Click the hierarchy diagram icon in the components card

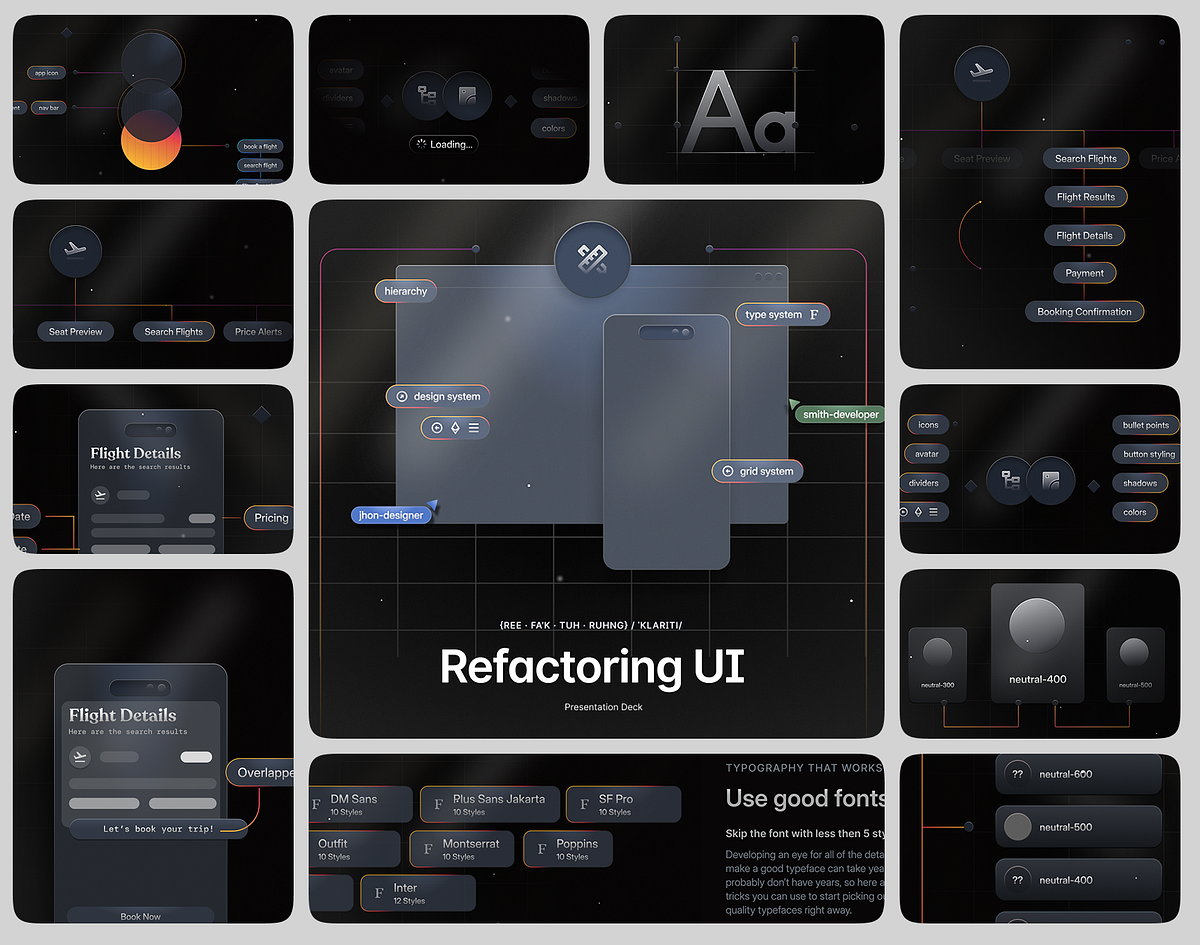point(1009,480)
